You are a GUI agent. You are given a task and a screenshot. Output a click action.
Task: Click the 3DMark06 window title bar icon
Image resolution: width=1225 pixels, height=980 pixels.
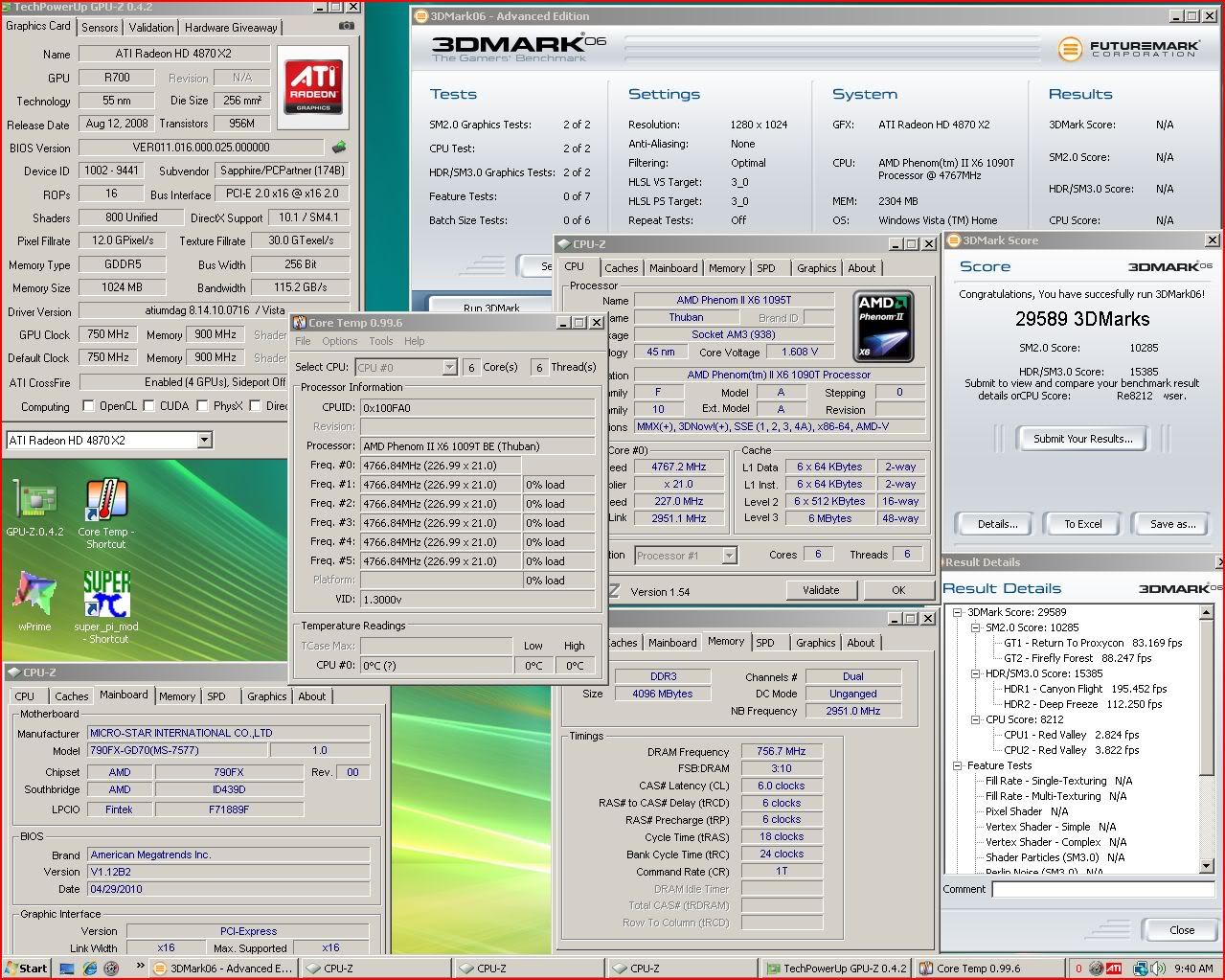click(422, 16)
